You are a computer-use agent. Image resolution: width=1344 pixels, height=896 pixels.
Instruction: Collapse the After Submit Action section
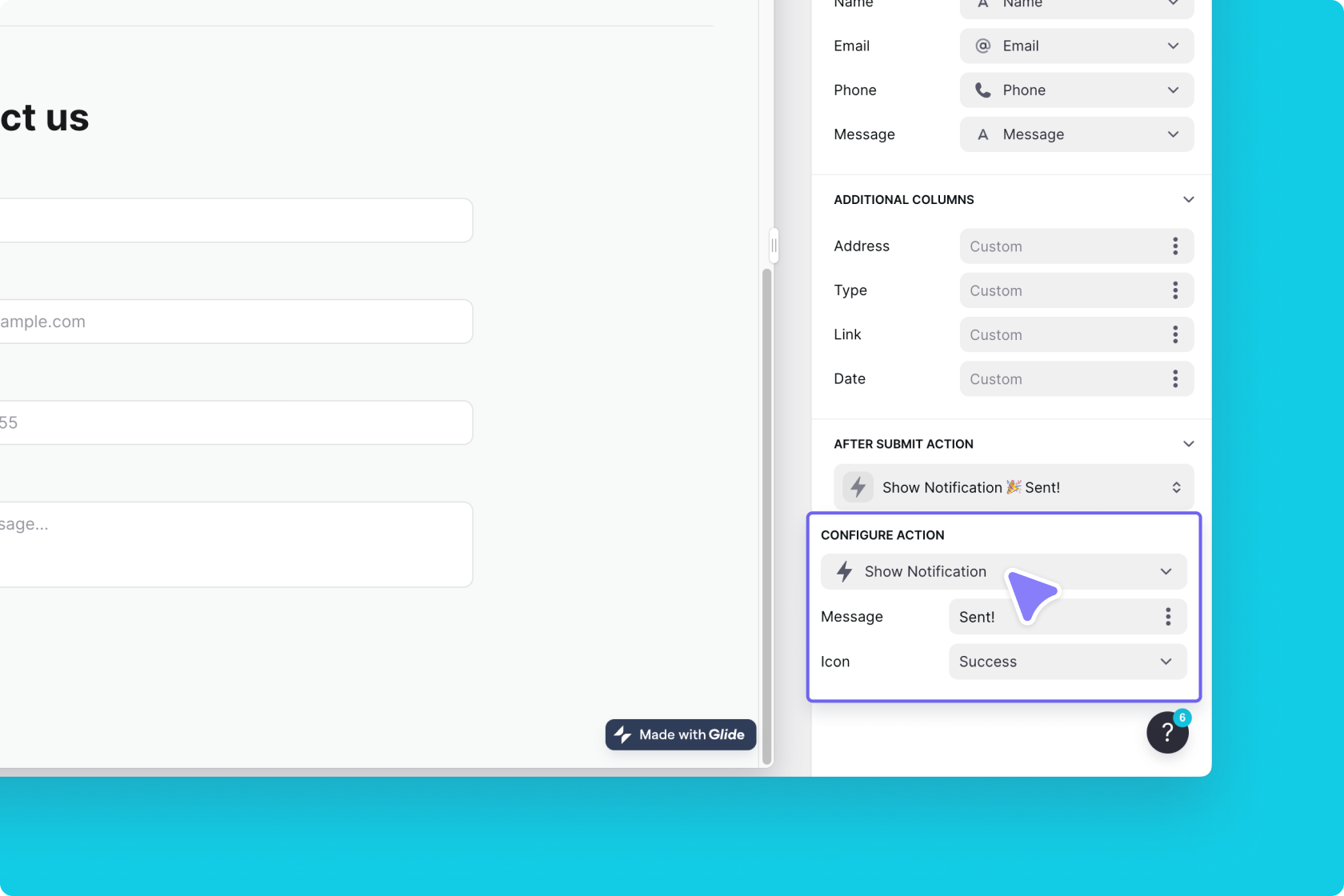1188,444
